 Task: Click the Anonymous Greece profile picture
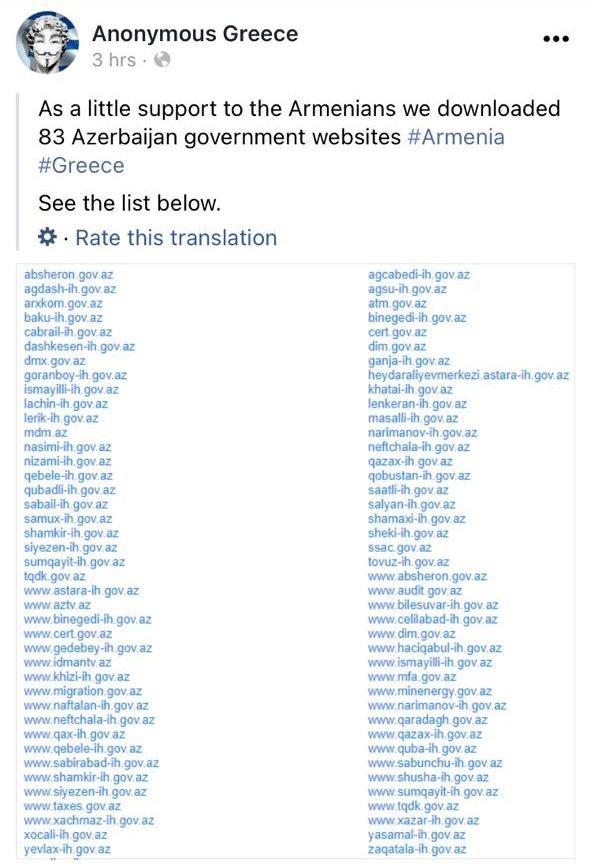tap(47, 44)
